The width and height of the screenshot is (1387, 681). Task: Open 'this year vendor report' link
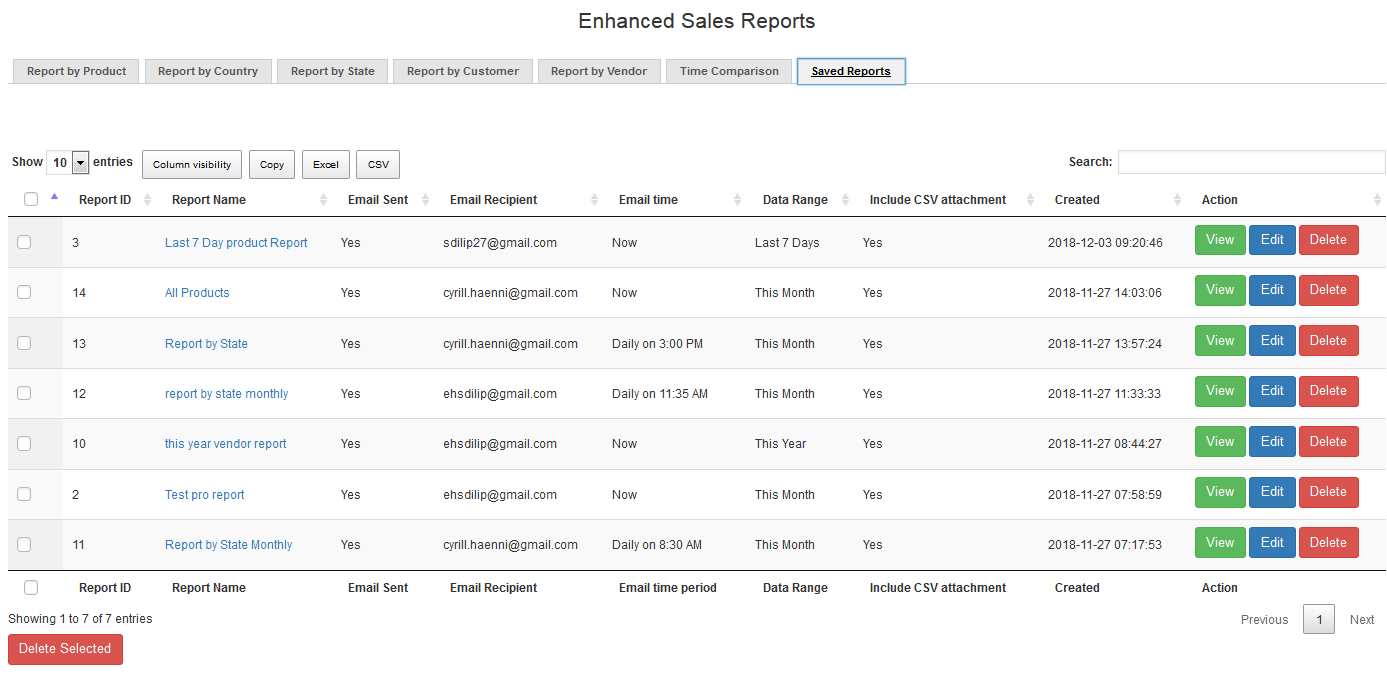tap(226, 444)
